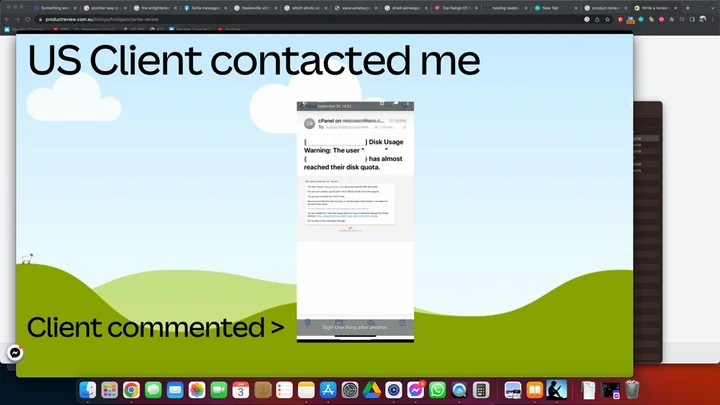
Task: Open the Messages app in dock
Action: click(153, 390)
